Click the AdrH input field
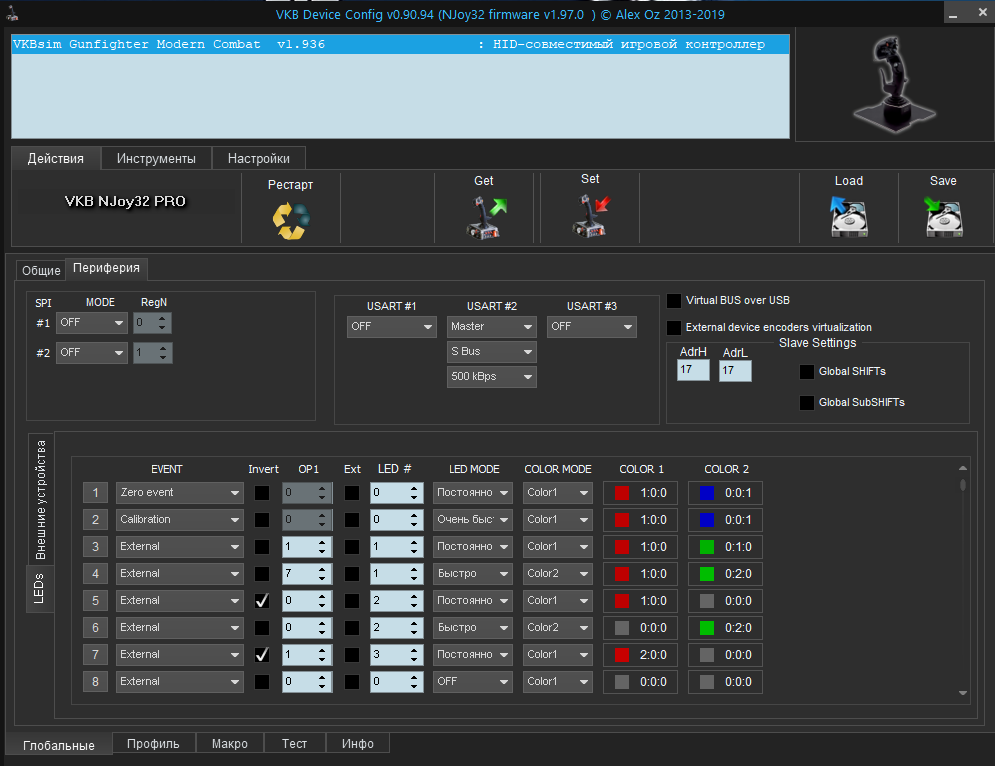The height and width of the screenshot is (766, 995). (693, 371)
